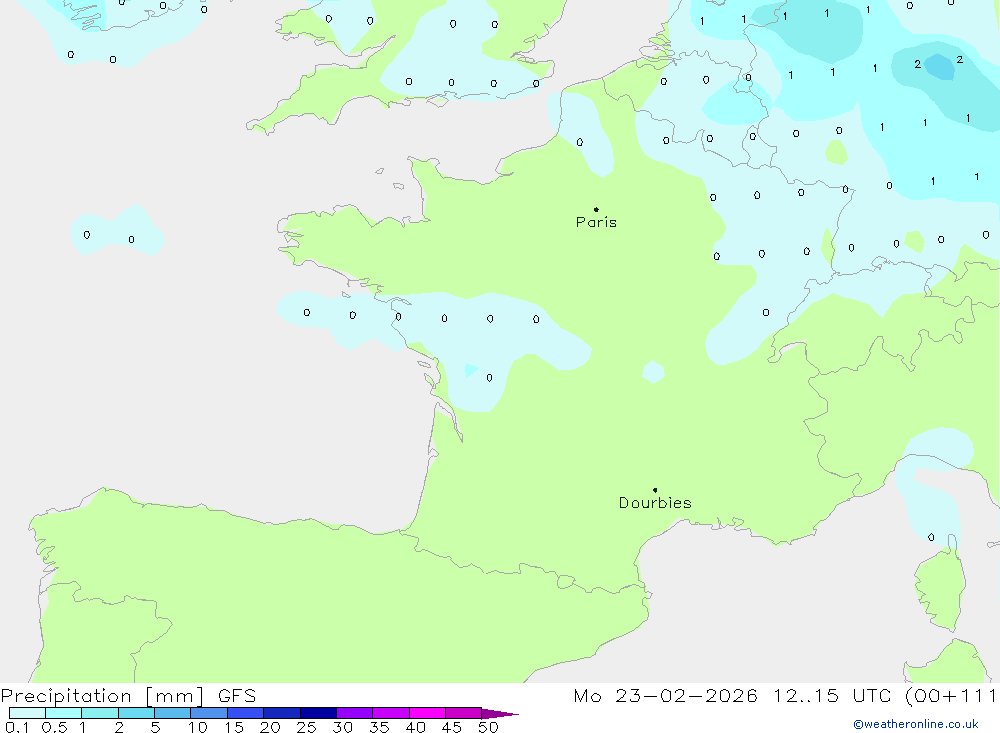Image resolution: width=1000 pixels, height=733 pixels.
Task: Pick the legend swatch between 1 and 2
Action: point(99,713)
